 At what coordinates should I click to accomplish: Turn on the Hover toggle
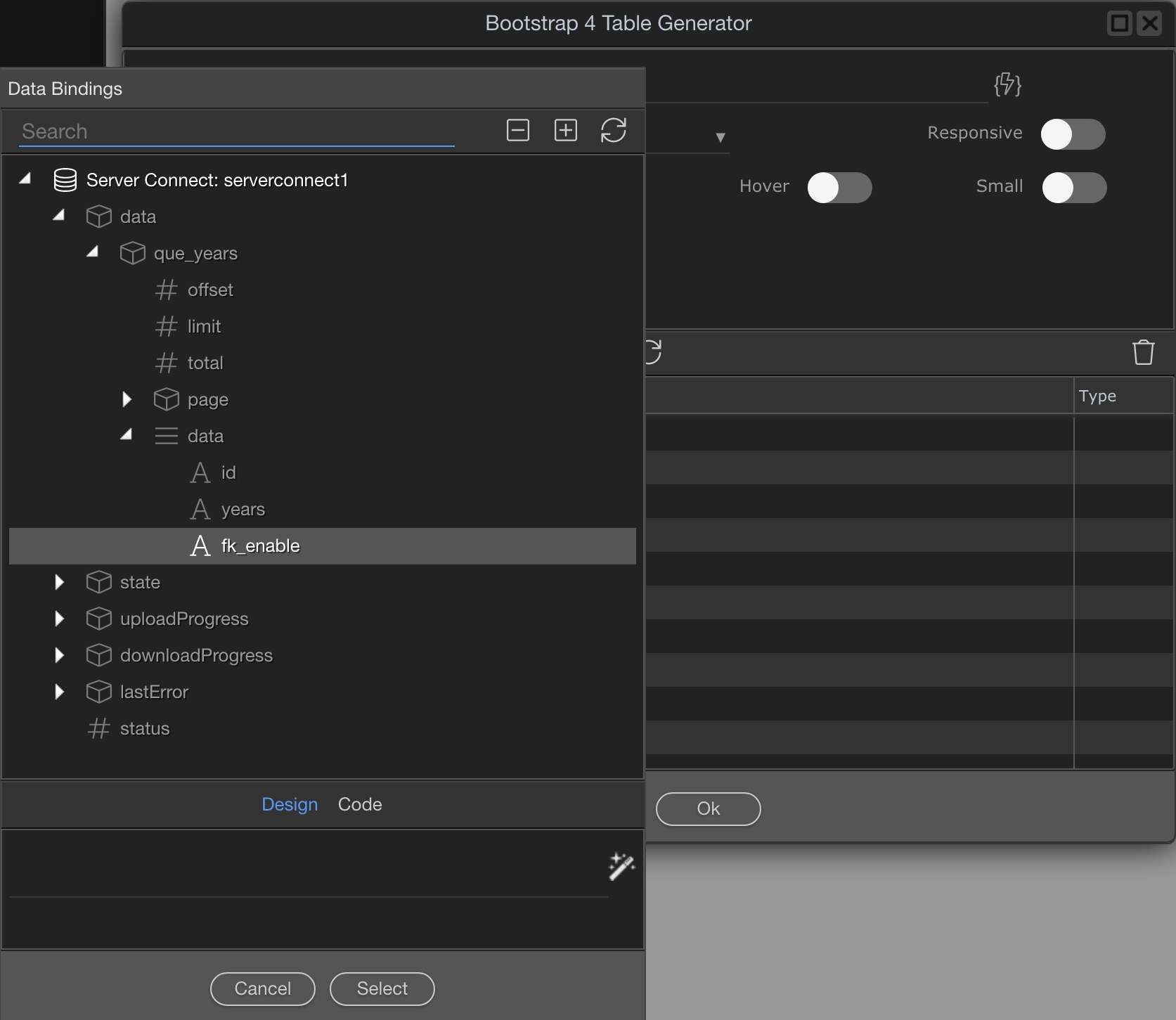coord(839,188)
